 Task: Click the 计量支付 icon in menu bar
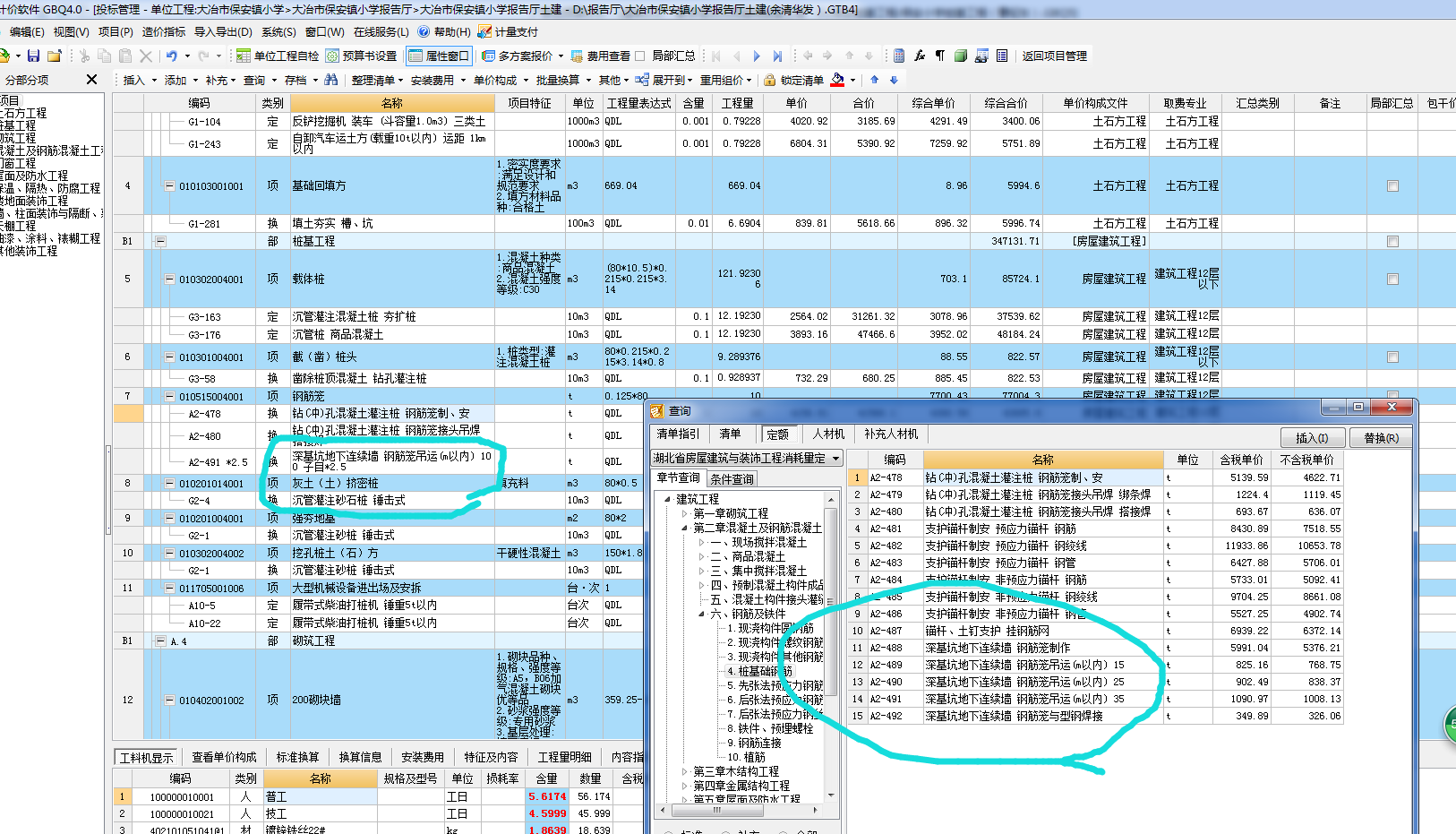[x=484, y=31]
